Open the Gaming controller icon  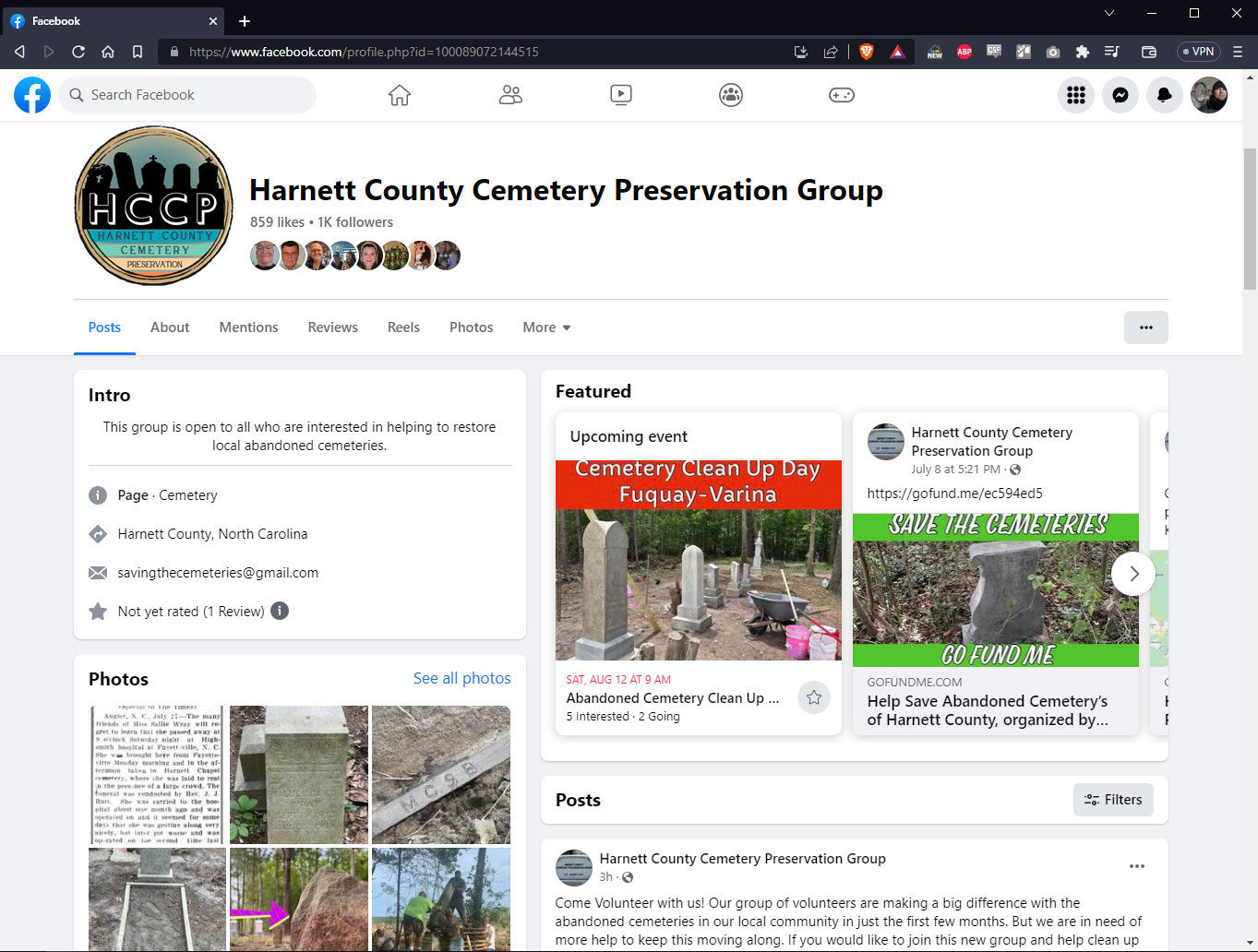(842, 95)
